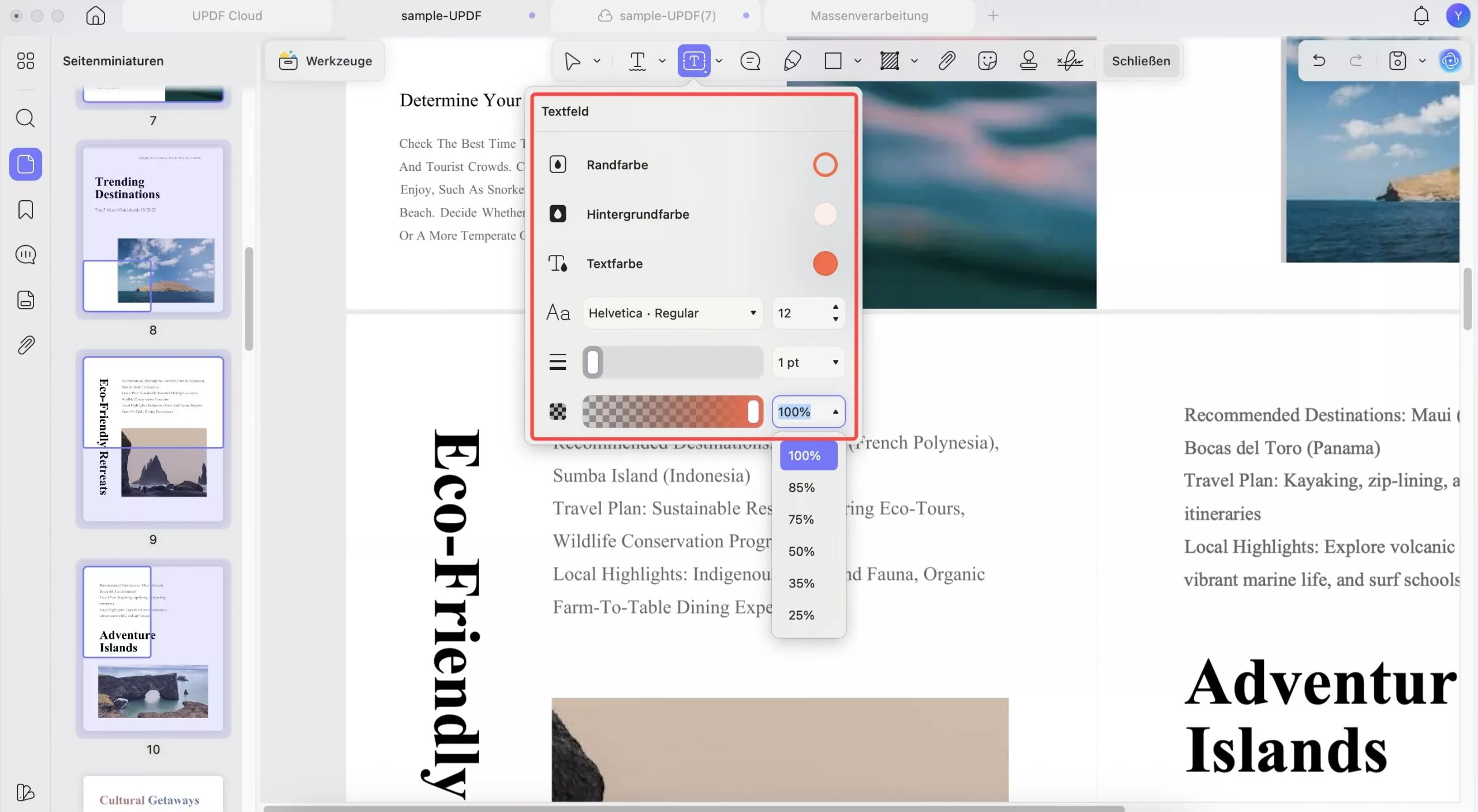Undo the last action

tap(1319, 61)
